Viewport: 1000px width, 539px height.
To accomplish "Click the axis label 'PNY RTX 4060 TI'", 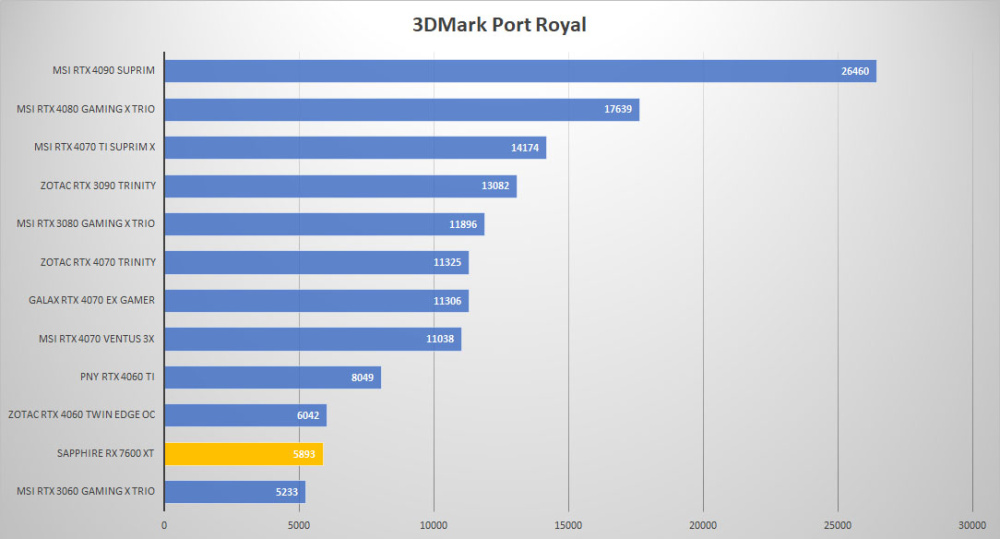I will click(117, 376).
